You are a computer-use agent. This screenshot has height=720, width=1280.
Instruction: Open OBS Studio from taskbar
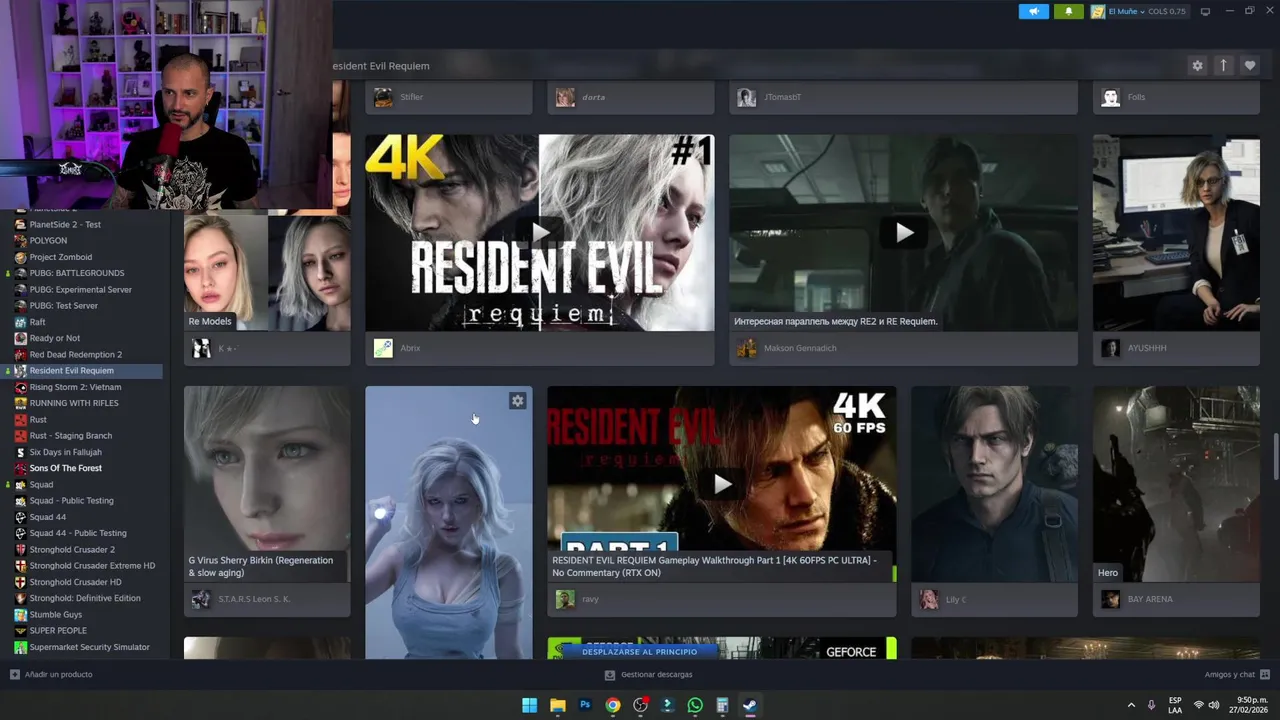[x=641, y=705]
